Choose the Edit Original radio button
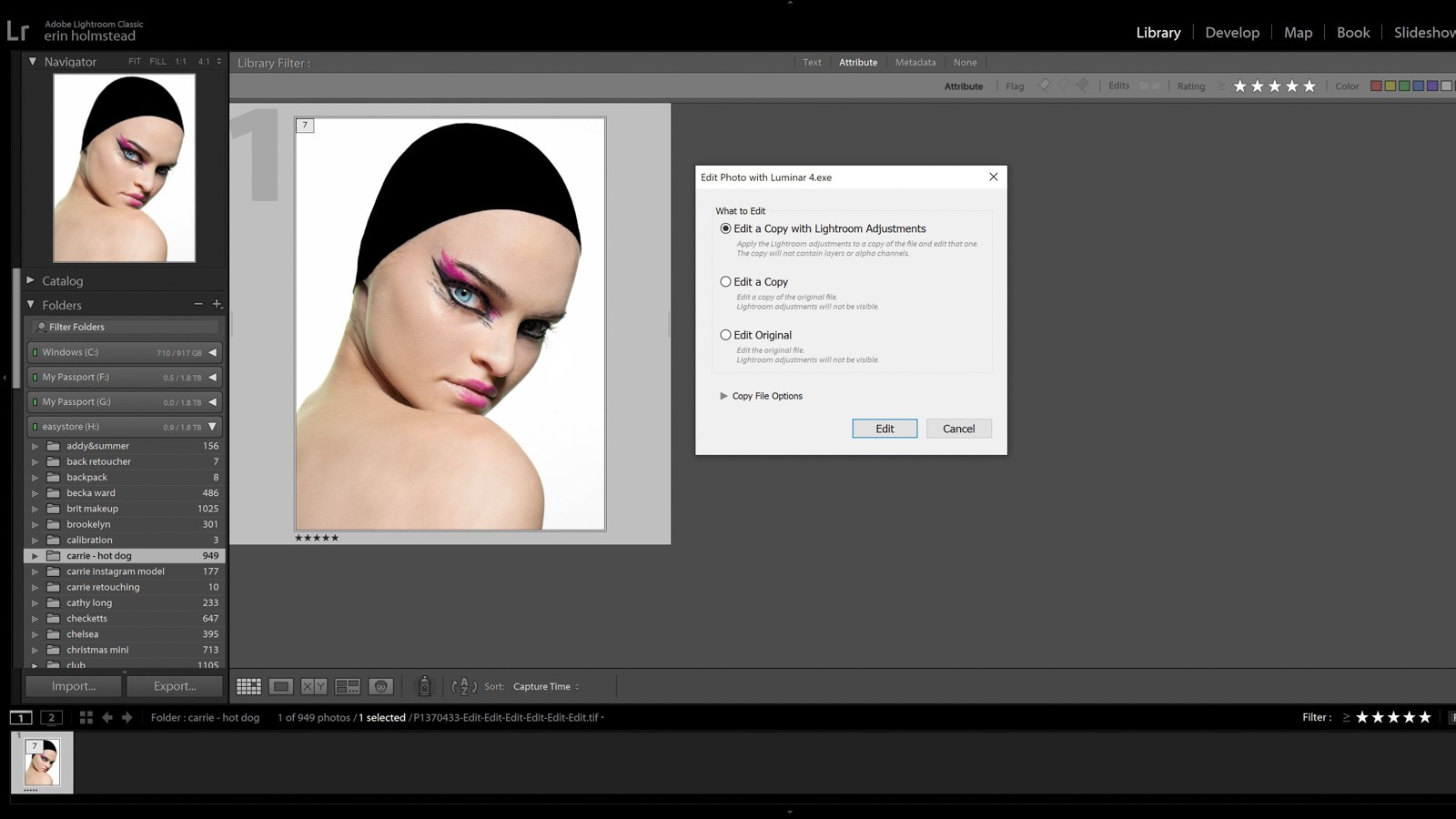Image resolution: width=1456 pixels, height=819 pixels. click(x=725, y=335)
